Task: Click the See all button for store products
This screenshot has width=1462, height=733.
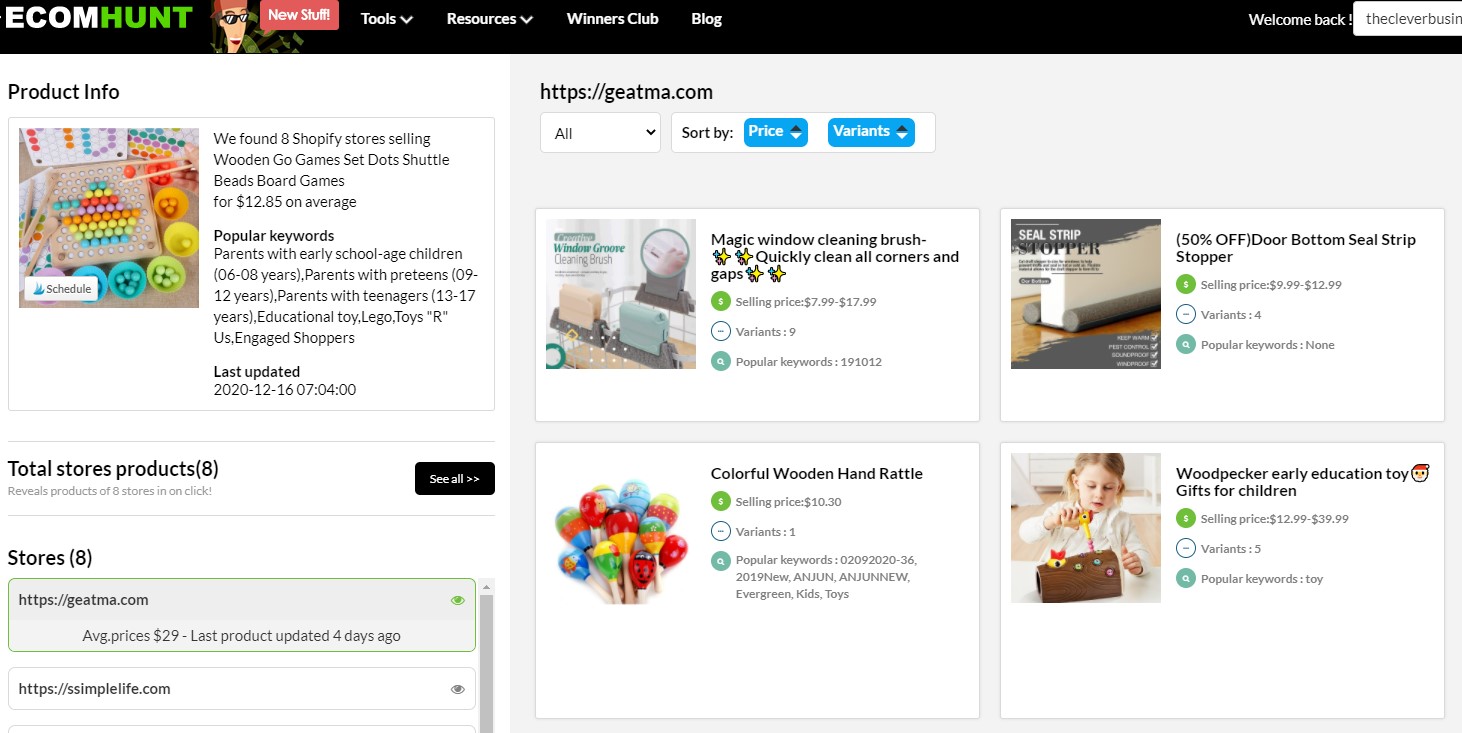Action: point(455,478)
